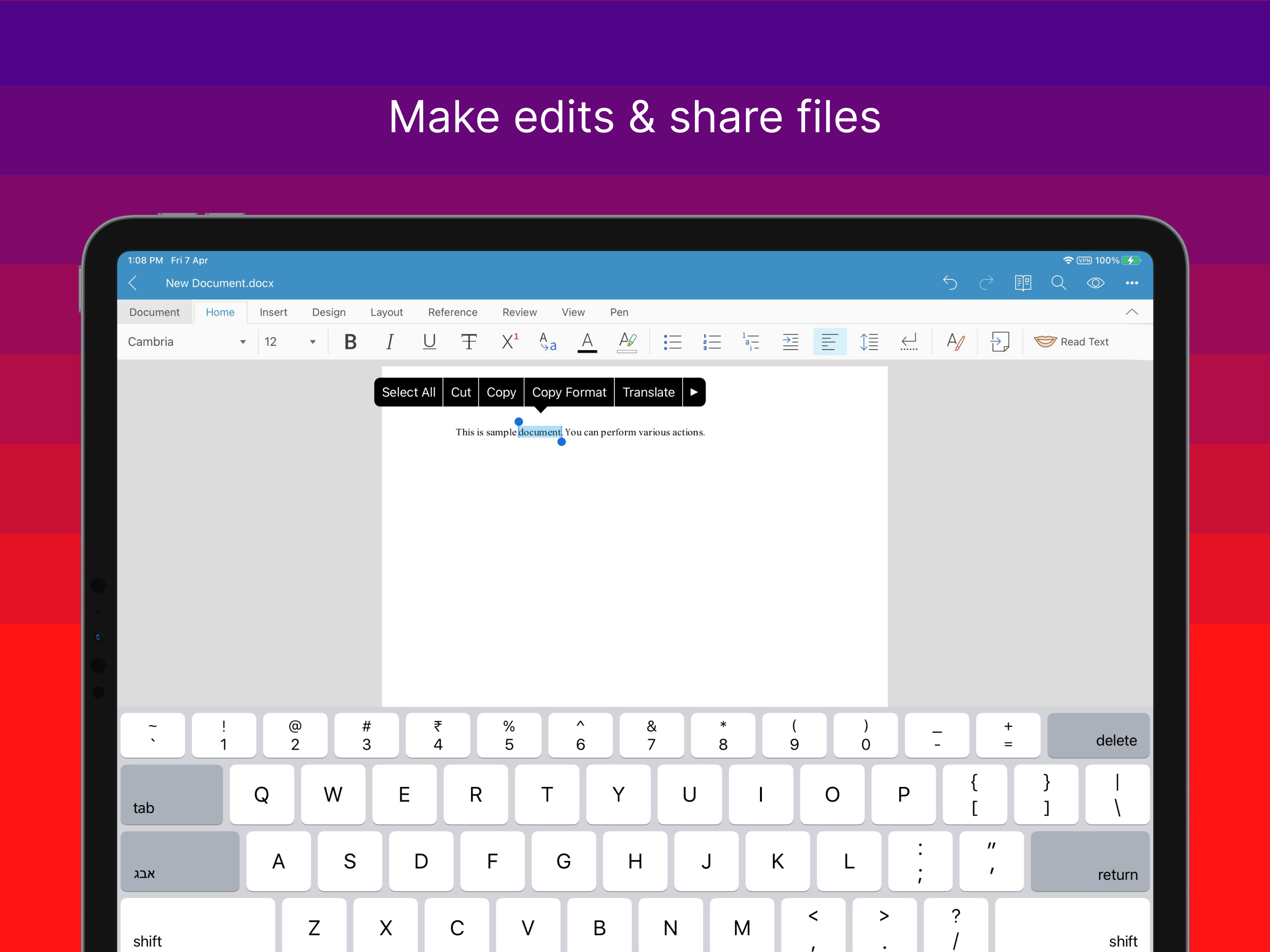Toggle Underline formatting
Image resolution: width=1270 pixels, height=952 pixels.
(429, 342)
